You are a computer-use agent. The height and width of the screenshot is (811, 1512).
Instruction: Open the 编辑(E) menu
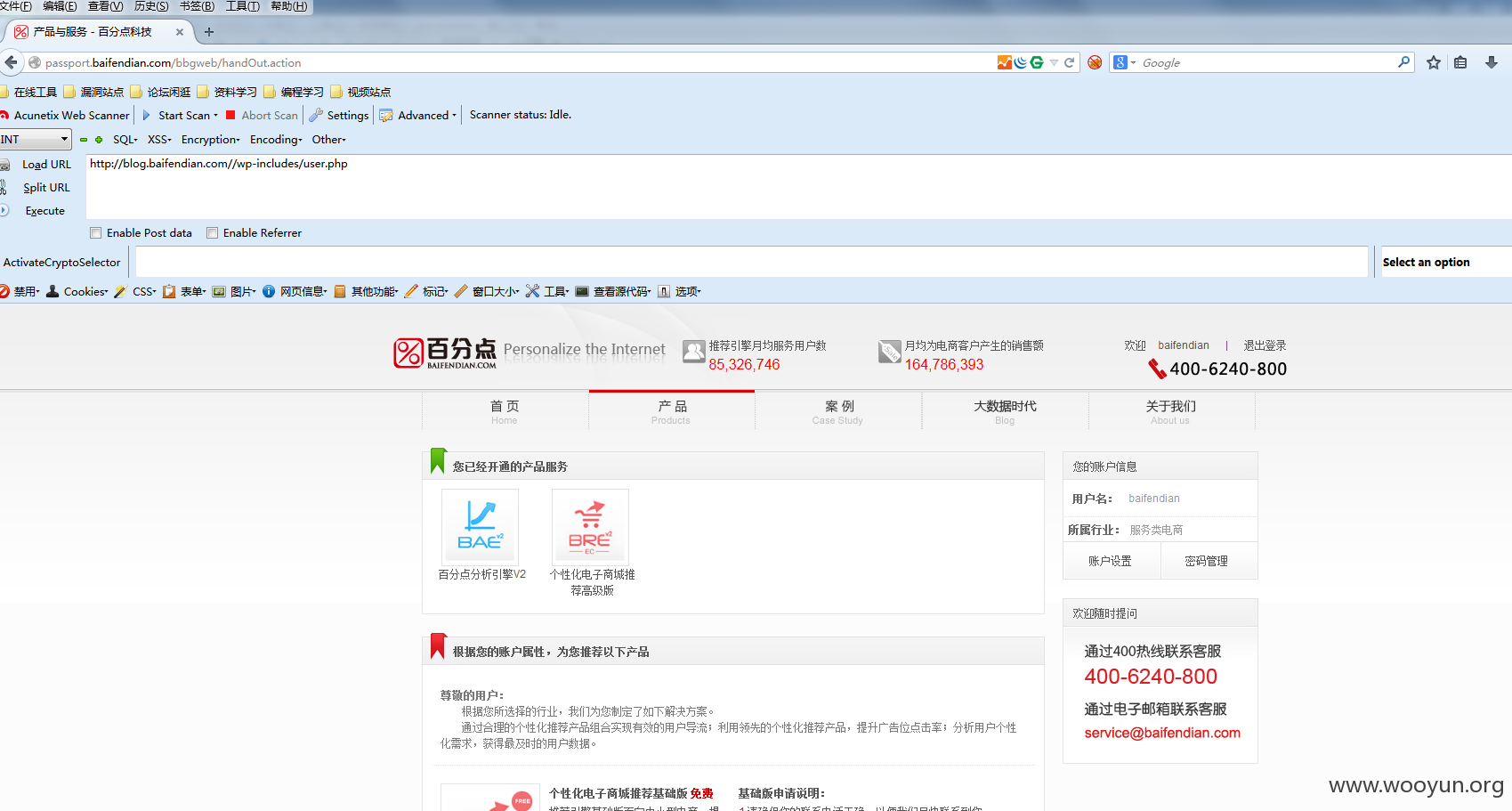[60, 6]
